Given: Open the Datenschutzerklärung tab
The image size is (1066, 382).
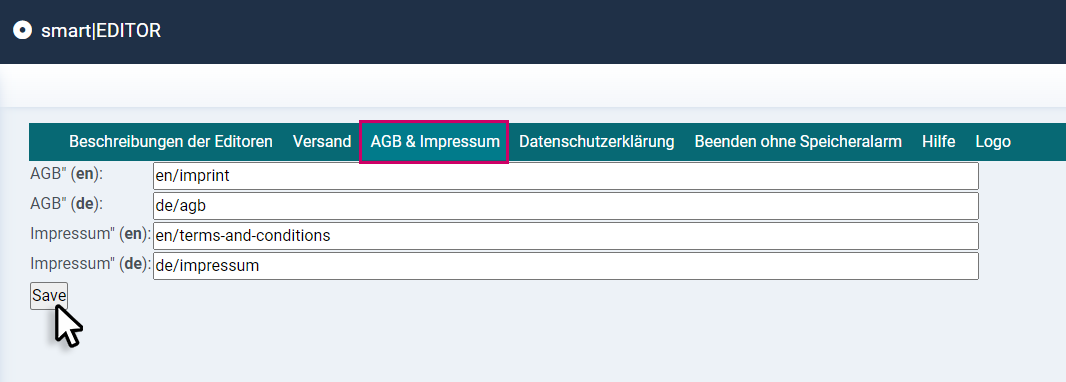Looking at the screenshot, I should [596, 141].
